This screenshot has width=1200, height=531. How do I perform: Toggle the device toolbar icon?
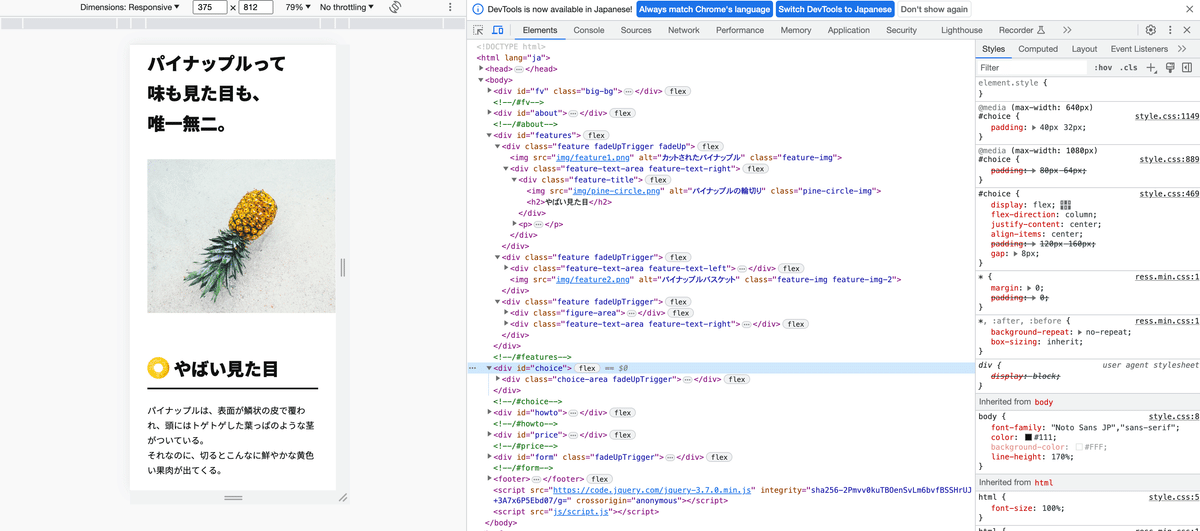click(498, 30)
